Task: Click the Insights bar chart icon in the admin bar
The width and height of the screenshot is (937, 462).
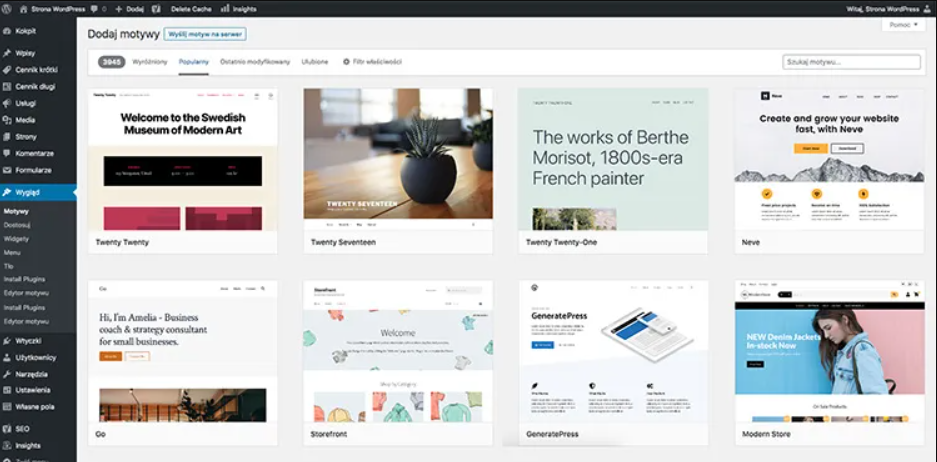Action: pyautogui.click(x=225, y=9)
